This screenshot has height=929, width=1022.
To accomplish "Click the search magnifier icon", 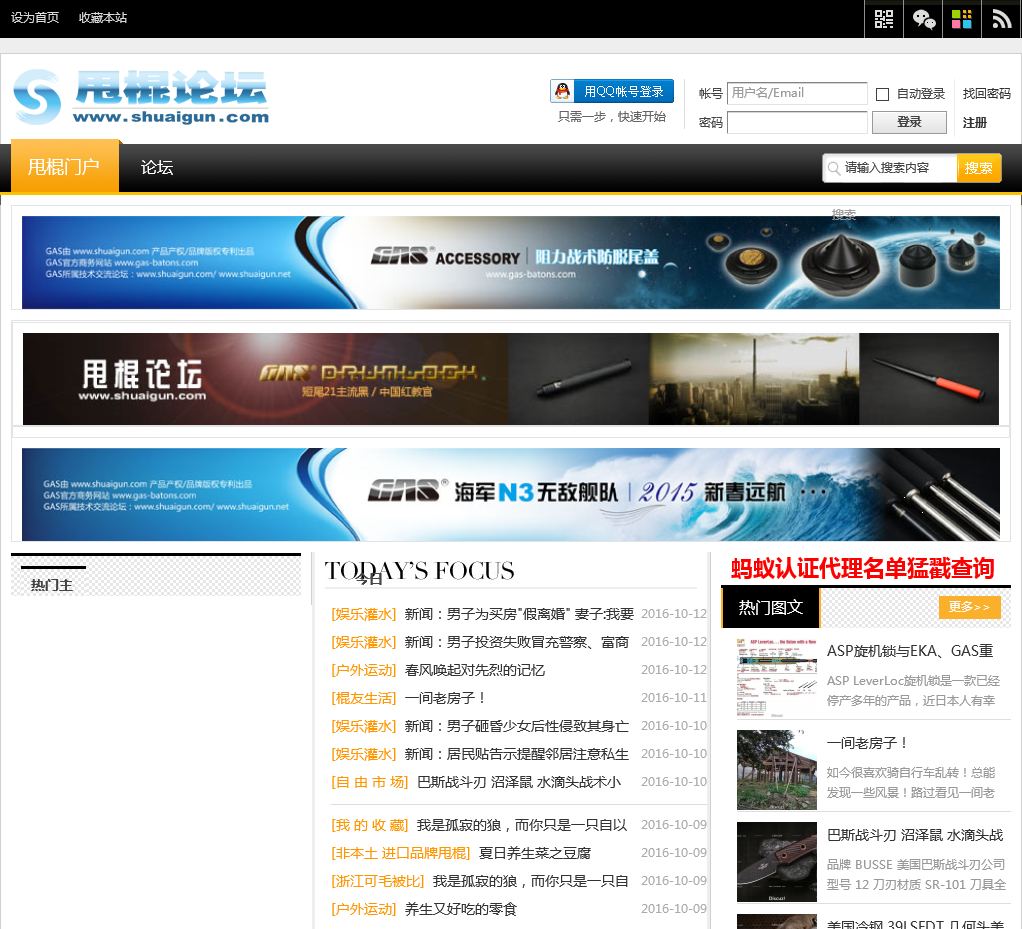I will click(834, 168).
